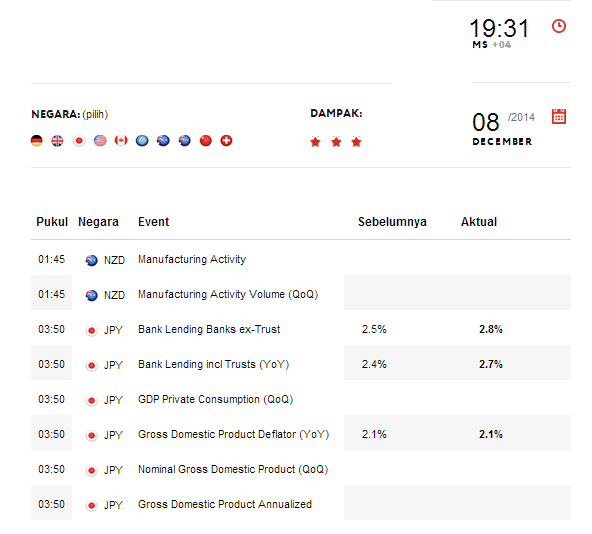Set impact filter to one star
Screen dimensions: 592x534
pyautogui.click(x=315, y=142)
